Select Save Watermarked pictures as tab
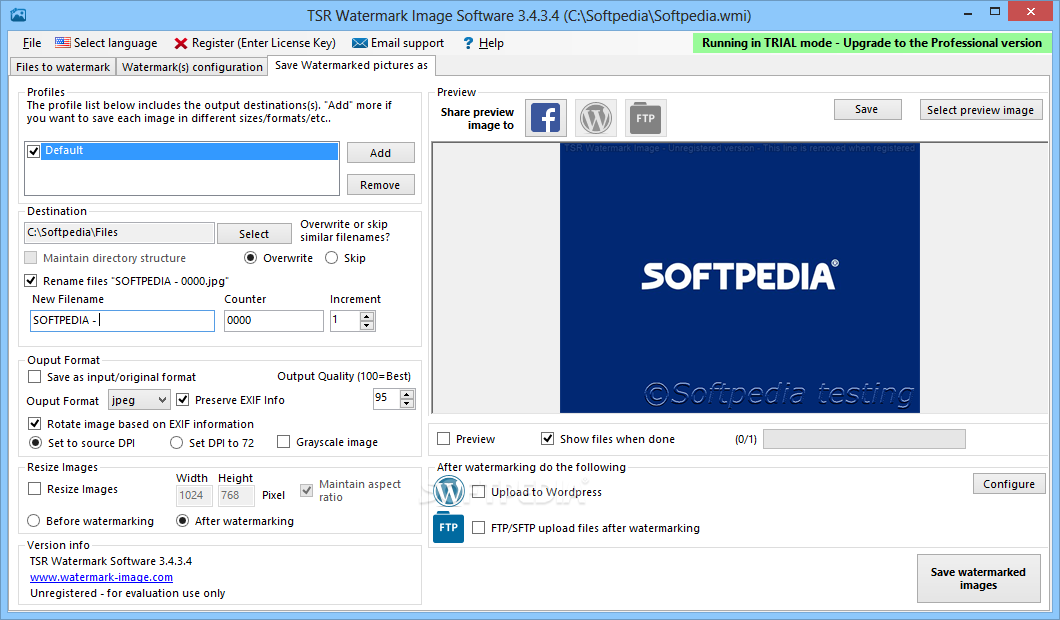 pyautogui.click(x=352, y=65)
